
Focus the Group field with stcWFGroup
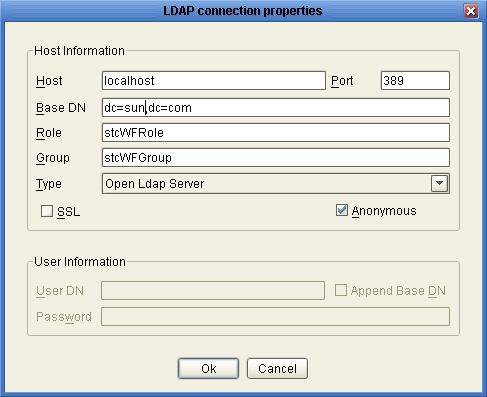pyautogui.click(x=276, y=157)
